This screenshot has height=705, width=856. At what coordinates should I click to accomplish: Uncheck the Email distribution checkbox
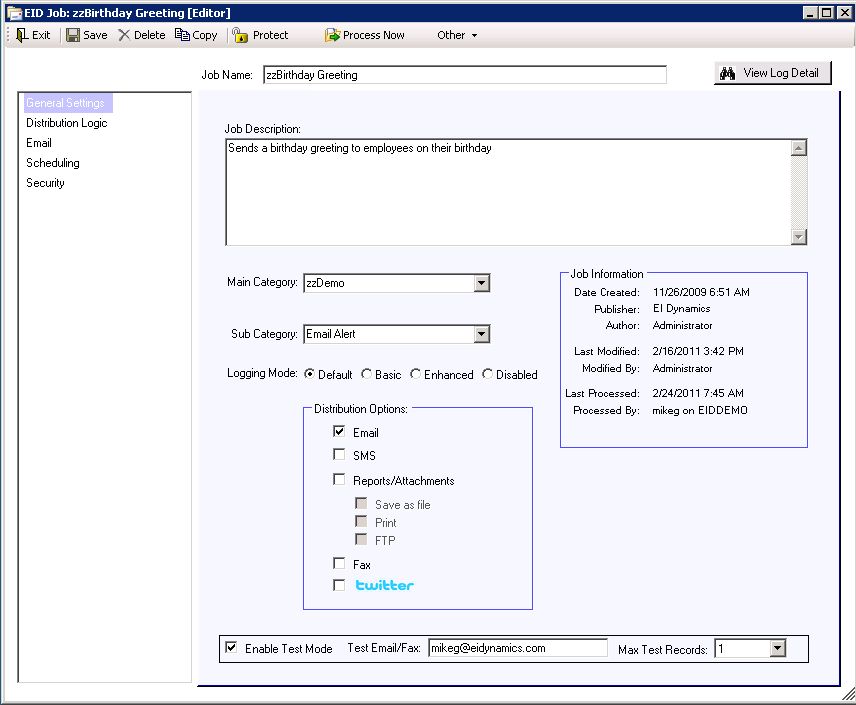(x=340, y=433)
